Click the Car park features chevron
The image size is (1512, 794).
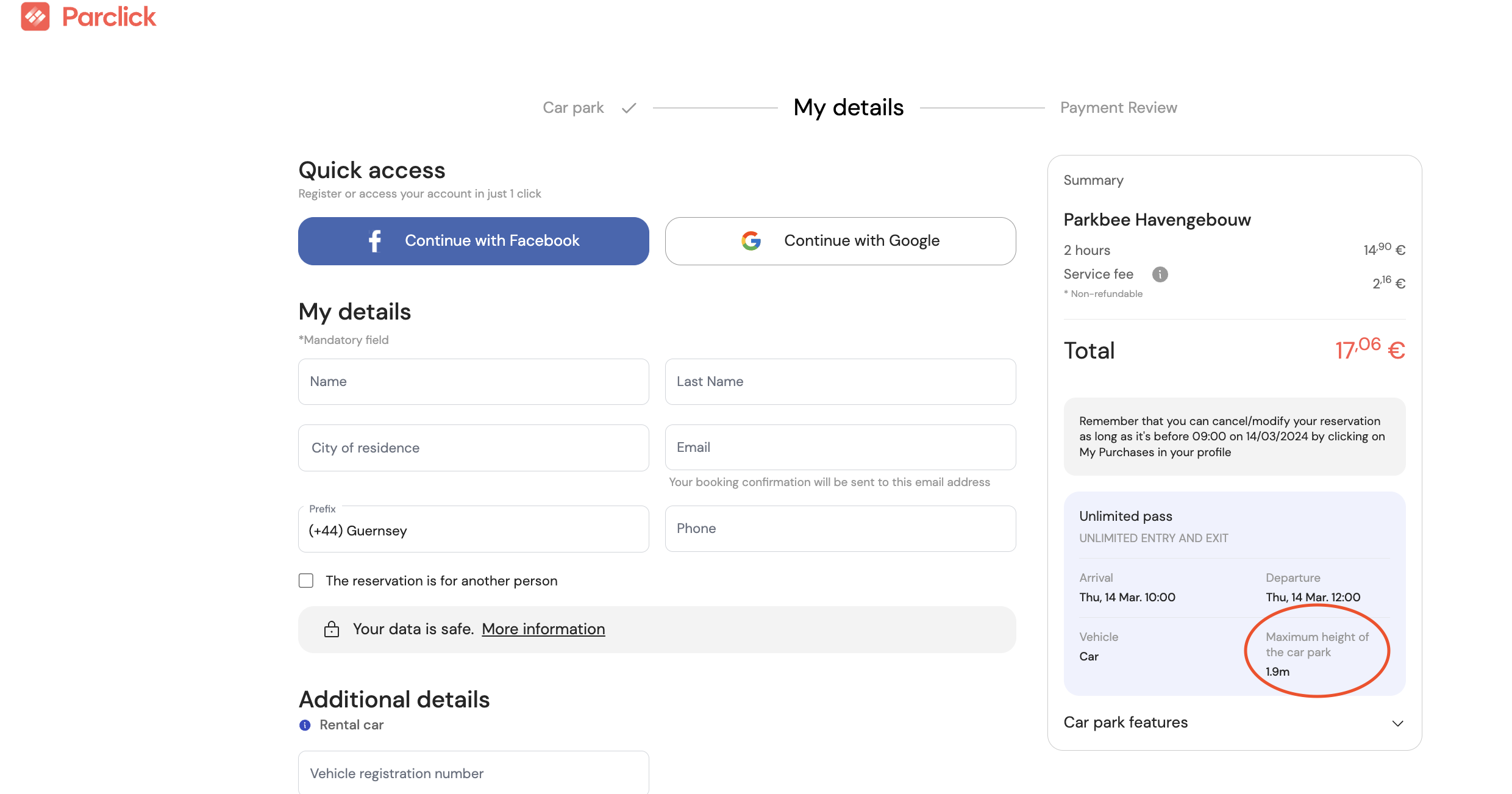(1397, 723)
